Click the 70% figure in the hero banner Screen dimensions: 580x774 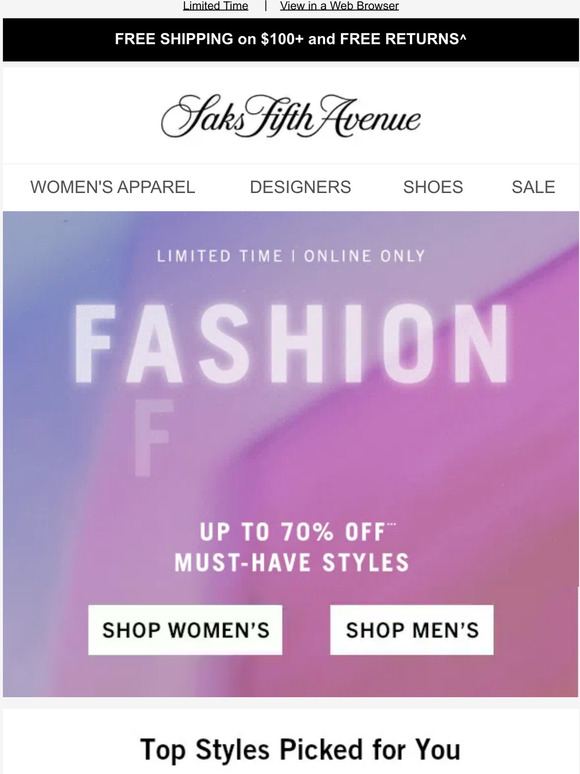click(x=308, y=532)
